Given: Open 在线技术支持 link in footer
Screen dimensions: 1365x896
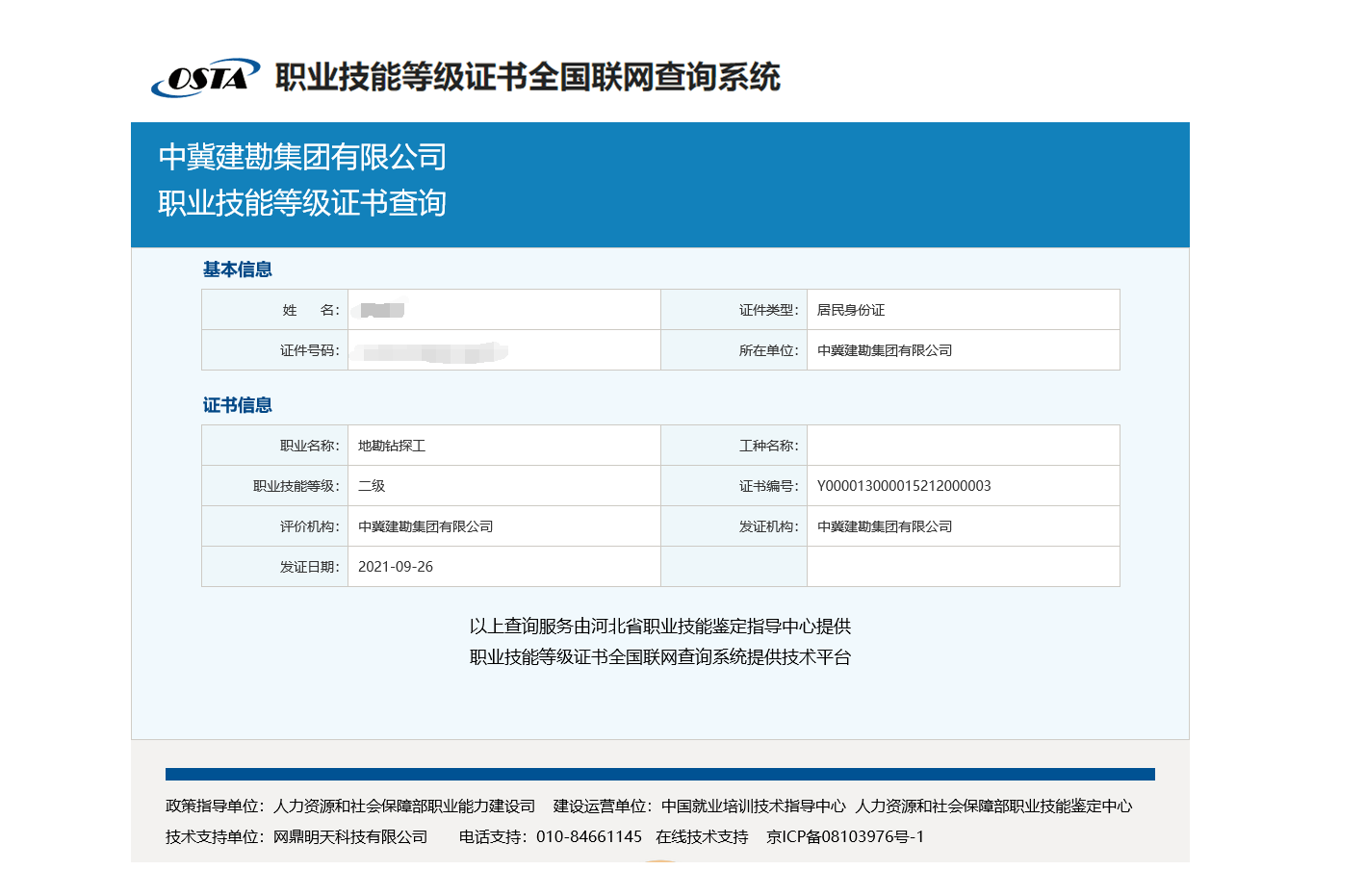Looking at the screenshot, I should click(x=702, y=837).
